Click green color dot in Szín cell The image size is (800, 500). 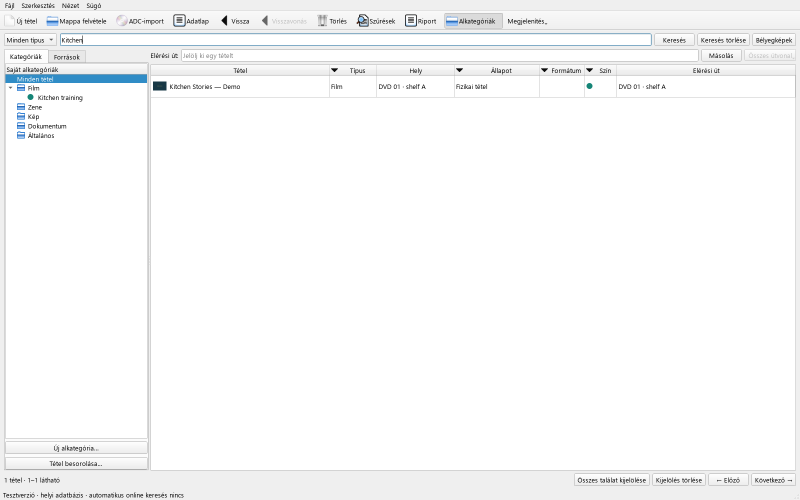point(589,86)
